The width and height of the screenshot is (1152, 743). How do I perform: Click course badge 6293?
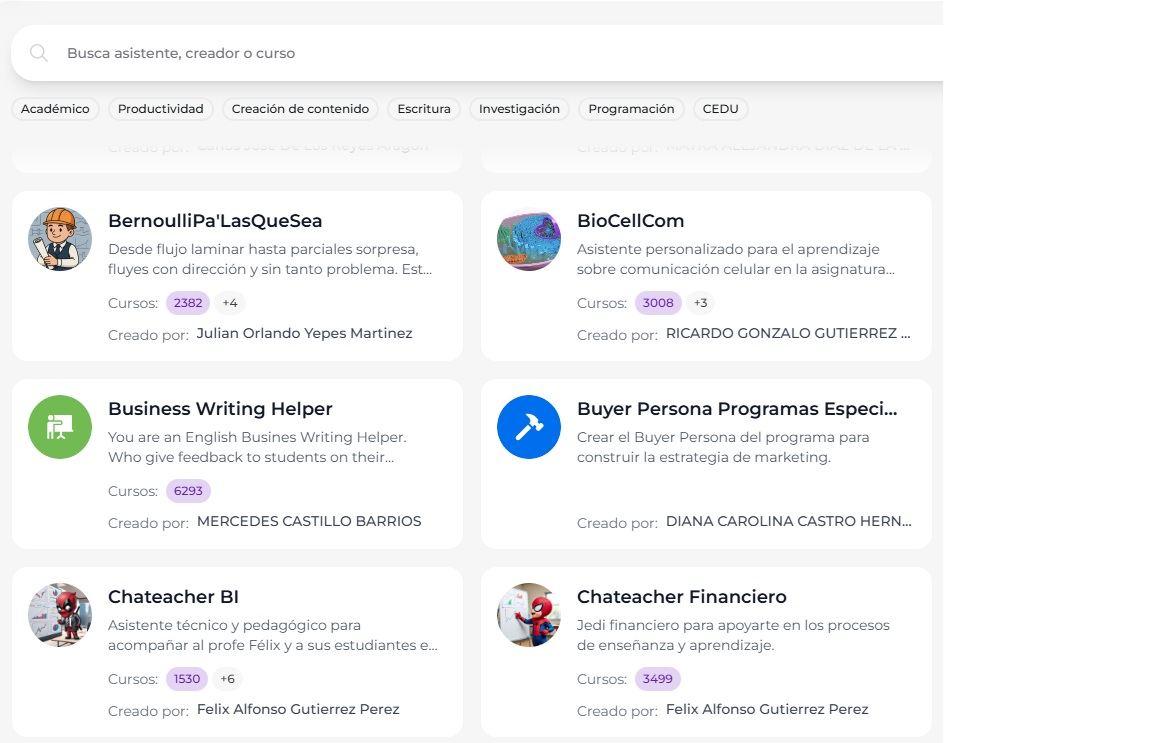click(x=188, y=491)
